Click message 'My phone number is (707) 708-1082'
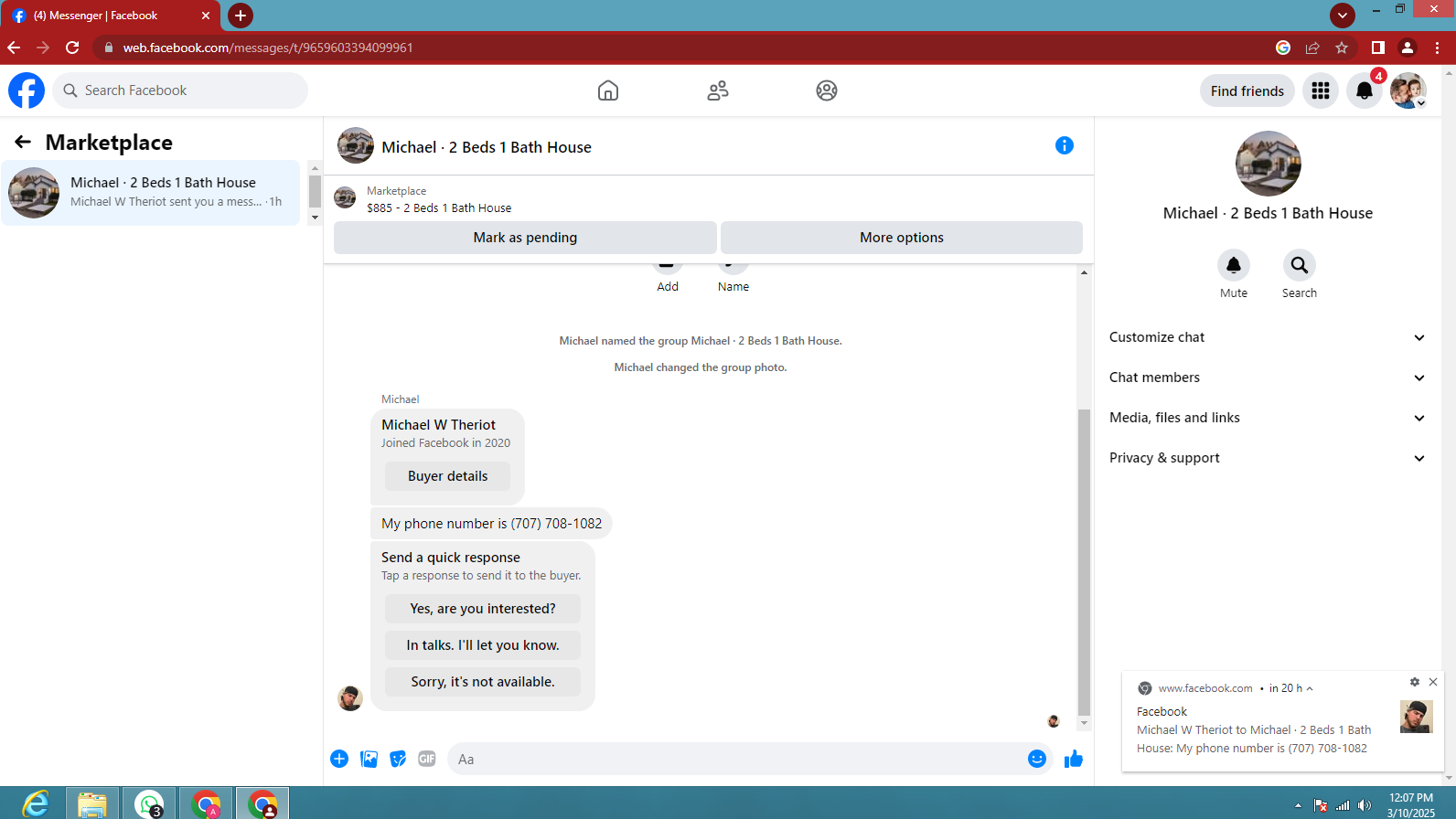Viewport: 1456px width, 819px height. click(492, 524)
